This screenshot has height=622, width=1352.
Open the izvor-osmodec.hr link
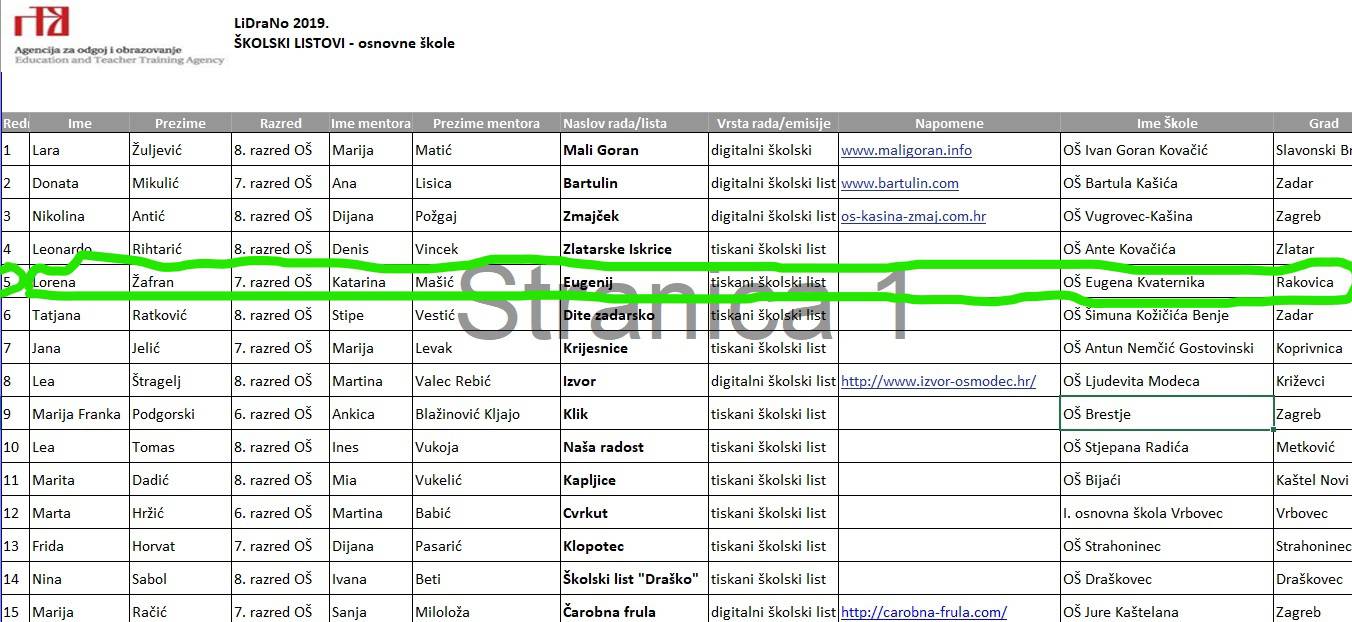[x=938, y=381]
